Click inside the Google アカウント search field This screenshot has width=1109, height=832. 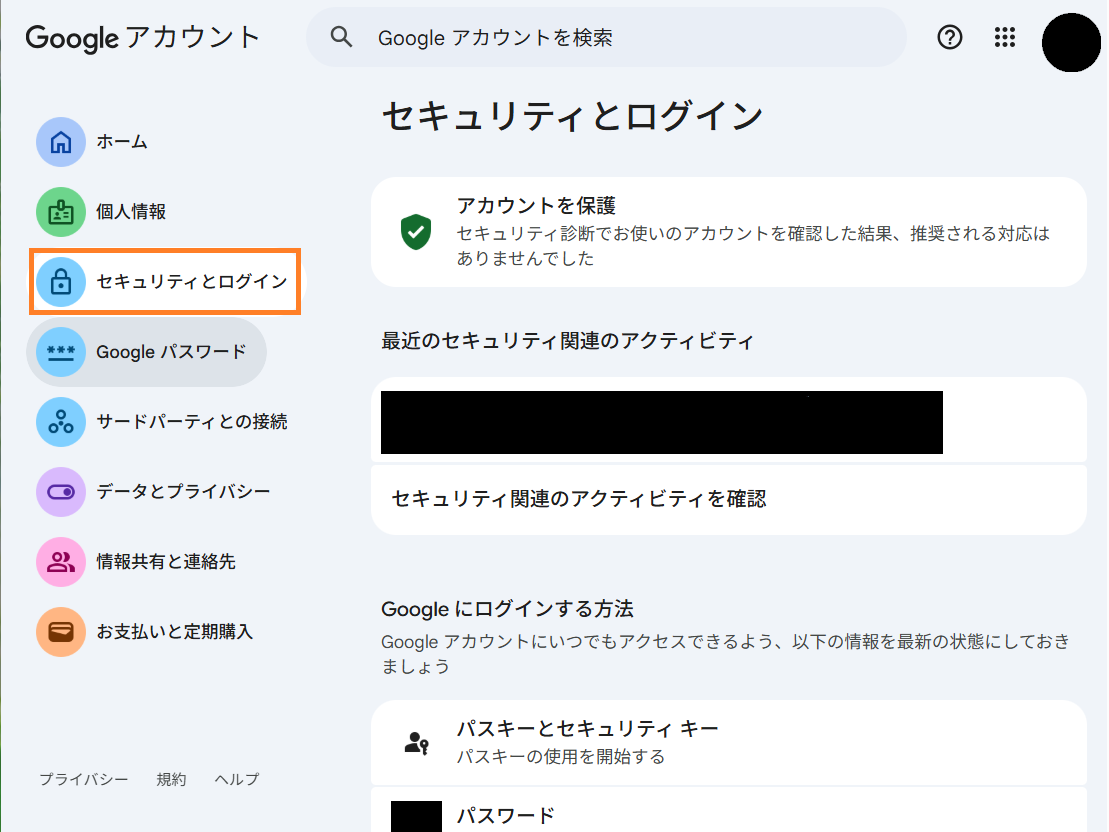click(600, 37)
